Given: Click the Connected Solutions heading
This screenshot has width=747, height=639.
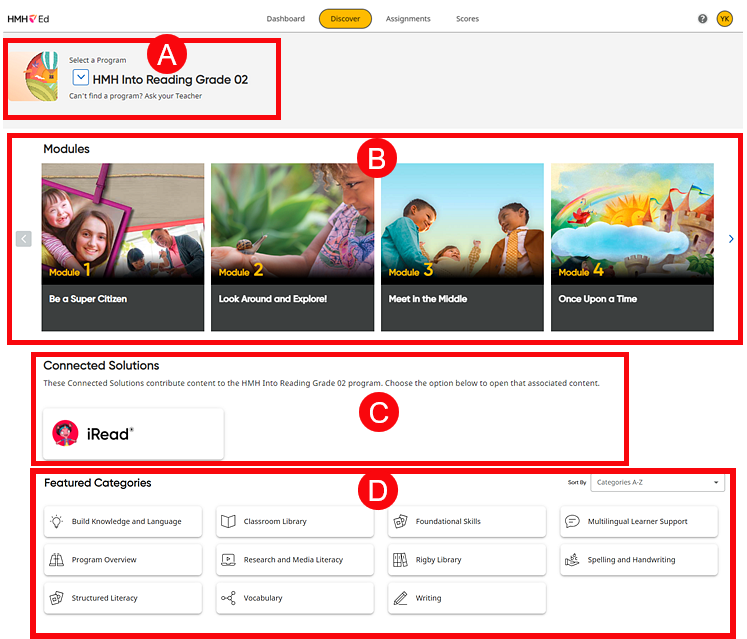Looking at the screenshot, I should pos(101,365).
